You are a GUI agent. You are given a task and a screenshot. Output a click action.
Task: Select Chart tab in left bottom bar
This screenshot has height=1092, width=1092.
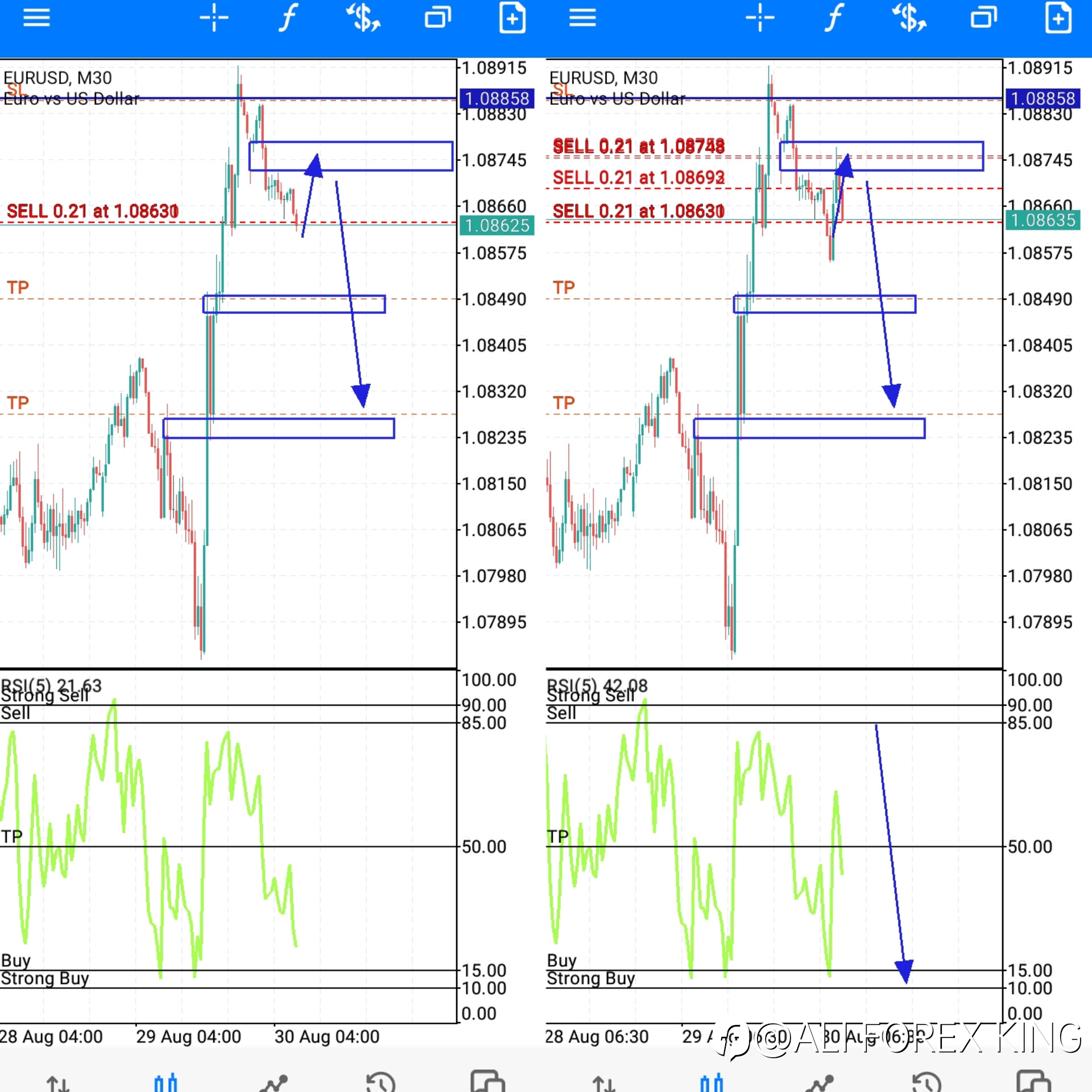(166, 1082)
